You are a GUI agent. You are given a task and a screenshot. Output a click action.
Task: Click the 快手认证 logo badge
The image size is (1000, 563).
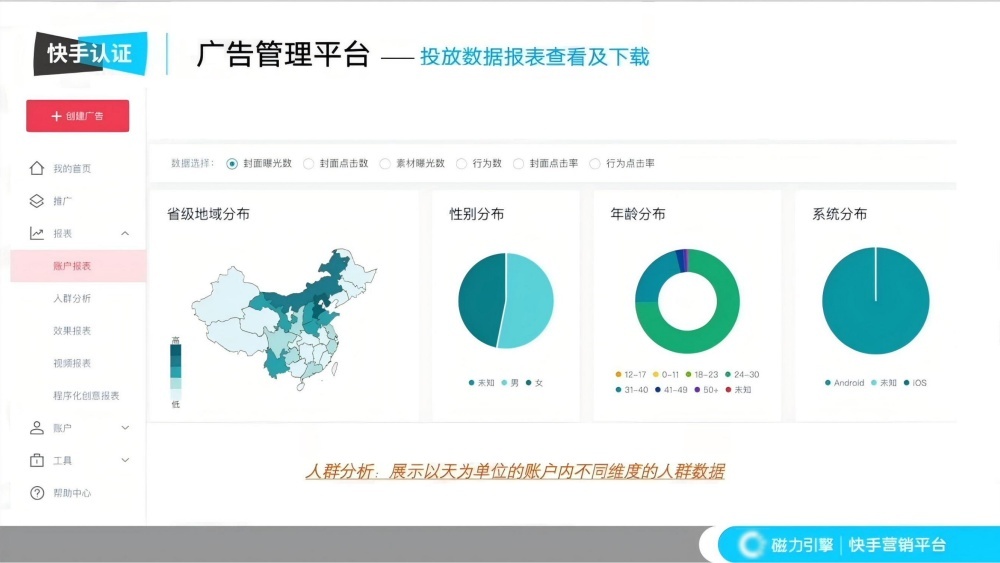click(x=91, y=54)
